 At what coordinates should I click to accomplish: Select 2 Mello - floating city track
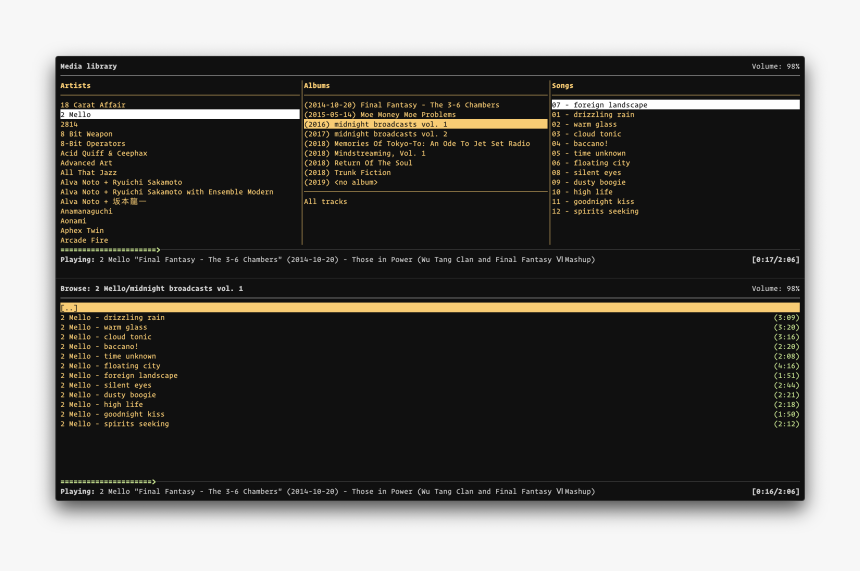click(x=110, y=366)
